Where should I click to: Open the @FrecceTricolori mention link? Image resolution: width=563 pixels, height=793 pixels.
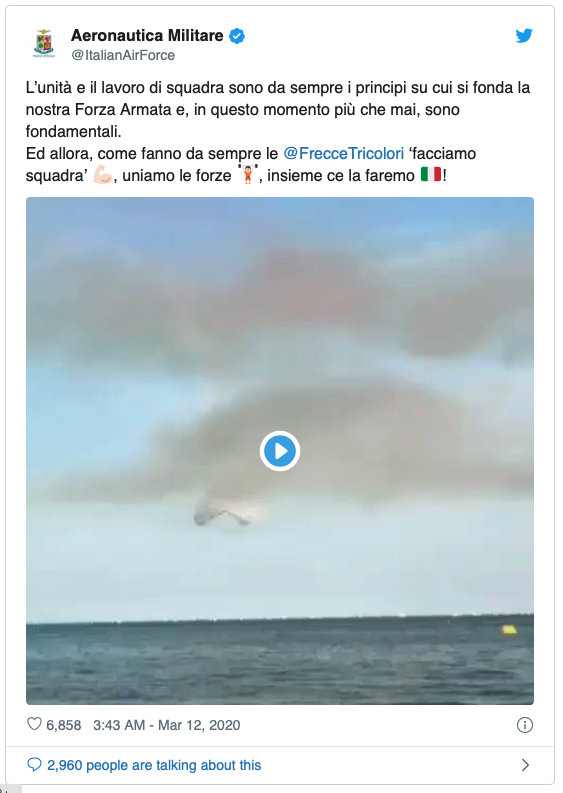point(343,153)
